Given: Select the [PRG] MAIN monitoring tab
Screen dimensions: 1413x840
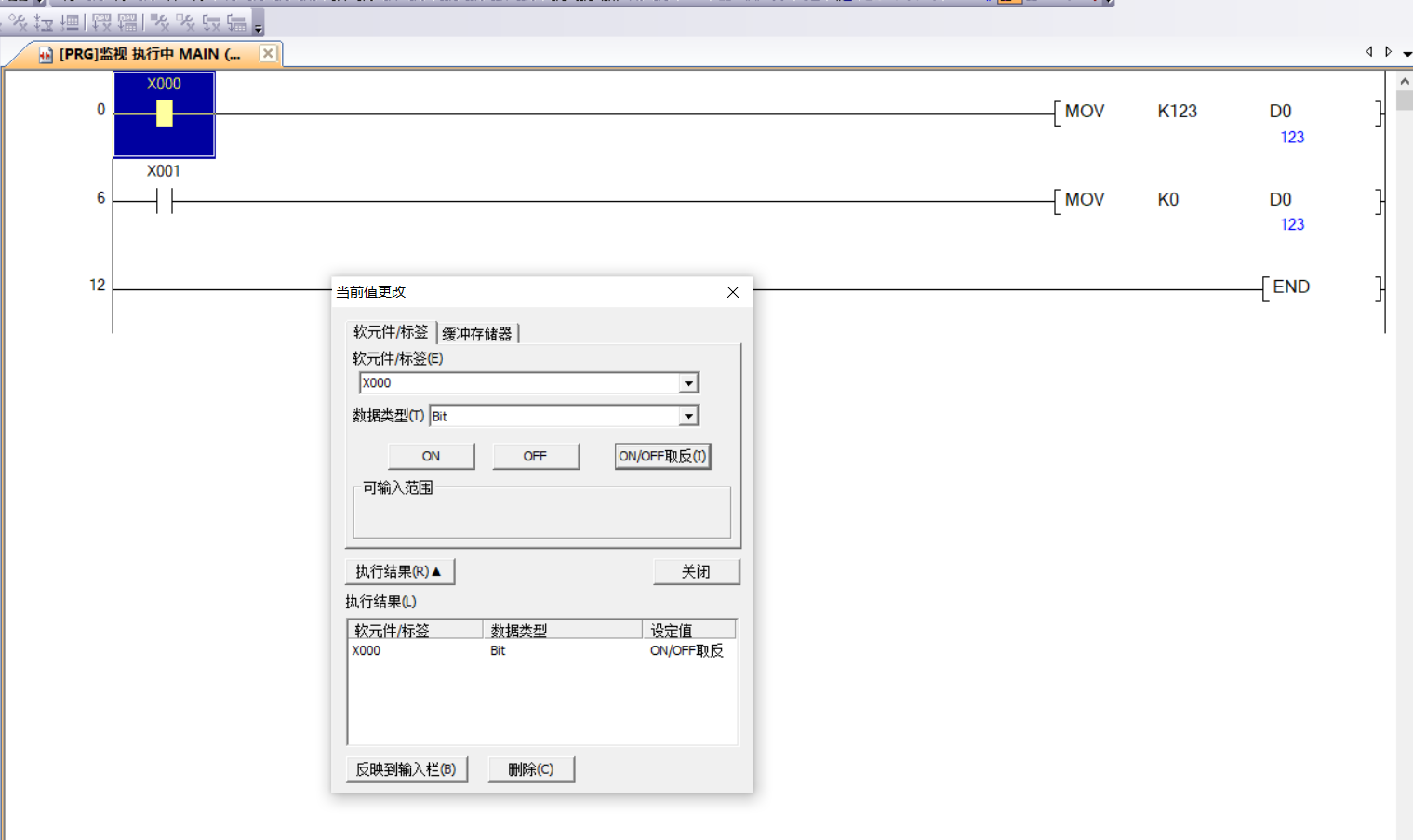Looking at the screenshot, I should (150, 54).
